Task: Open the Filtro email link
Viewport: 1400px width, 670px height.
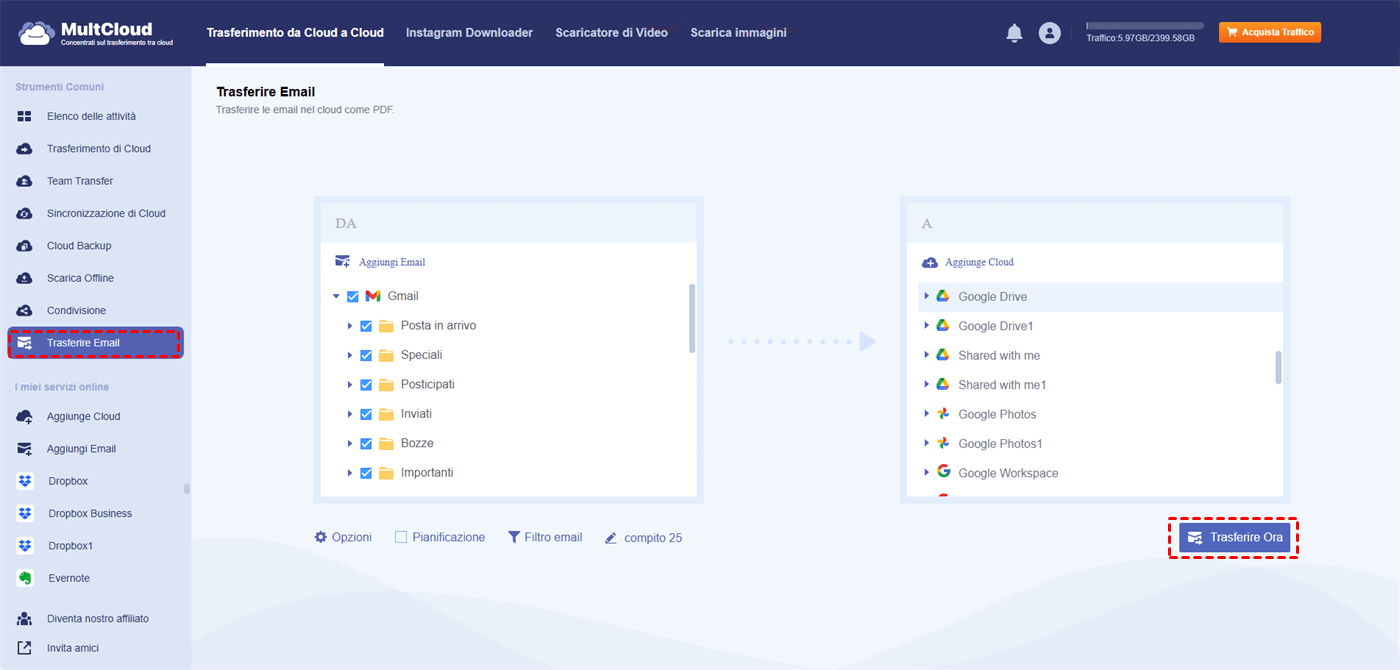Action: 545,537
